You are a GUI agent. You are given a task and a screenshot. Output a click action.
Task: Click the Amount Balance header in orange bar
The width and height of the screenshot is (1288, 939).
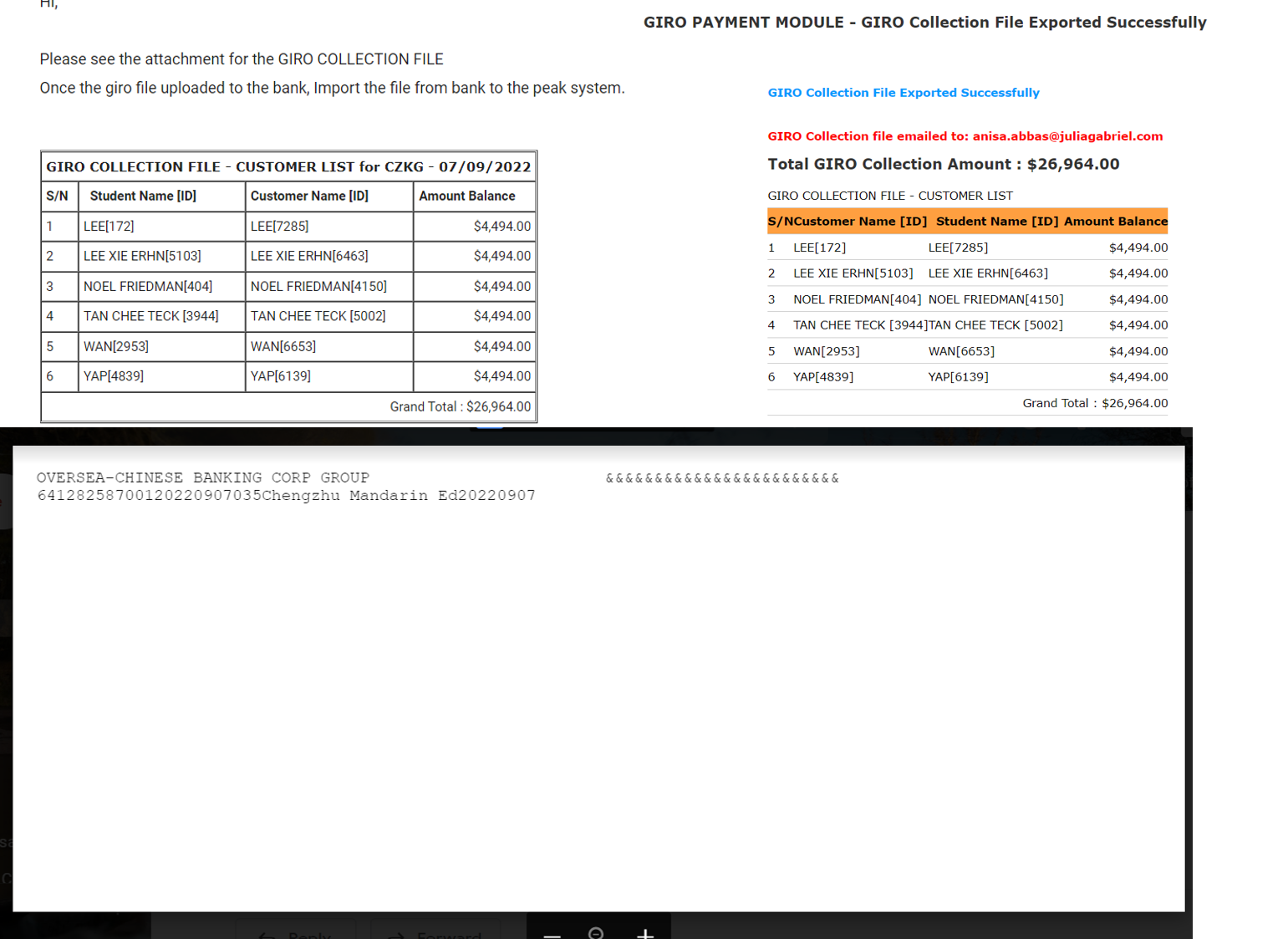point(1115,222)
